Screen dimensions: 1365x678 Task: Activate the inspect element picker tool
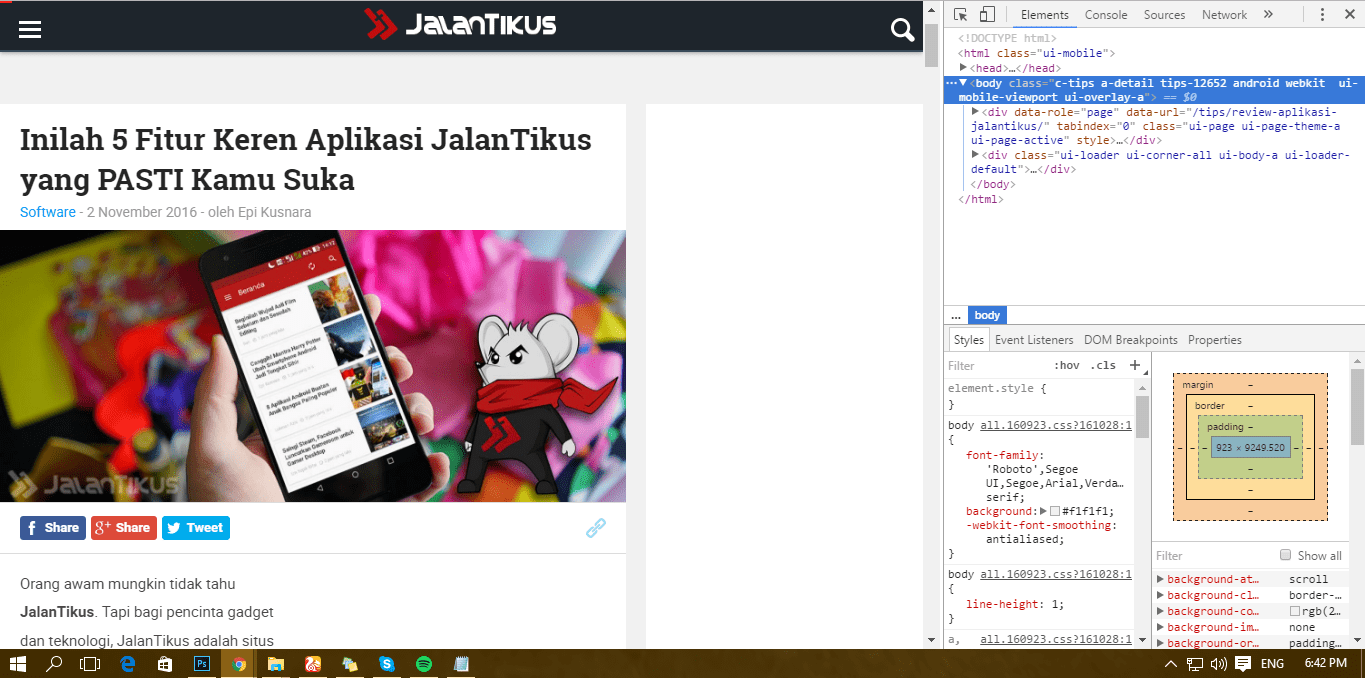click(961, 14)
